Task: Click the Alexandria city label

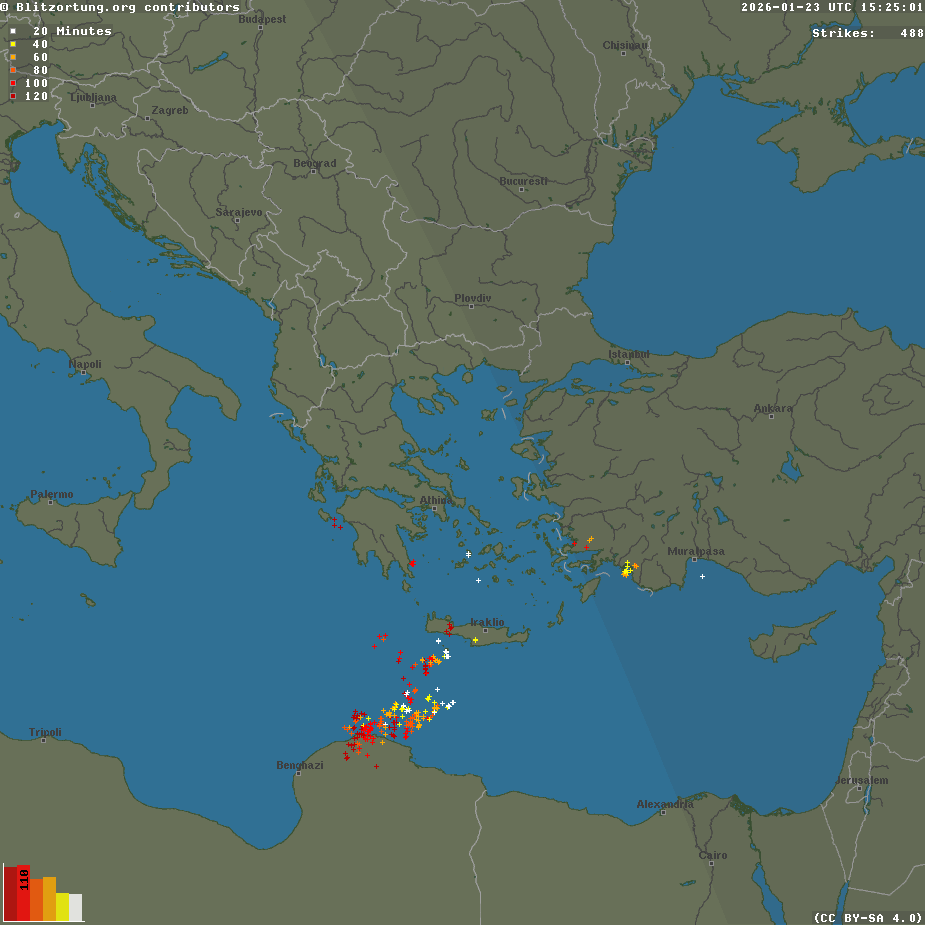Action: click(665, 804)
